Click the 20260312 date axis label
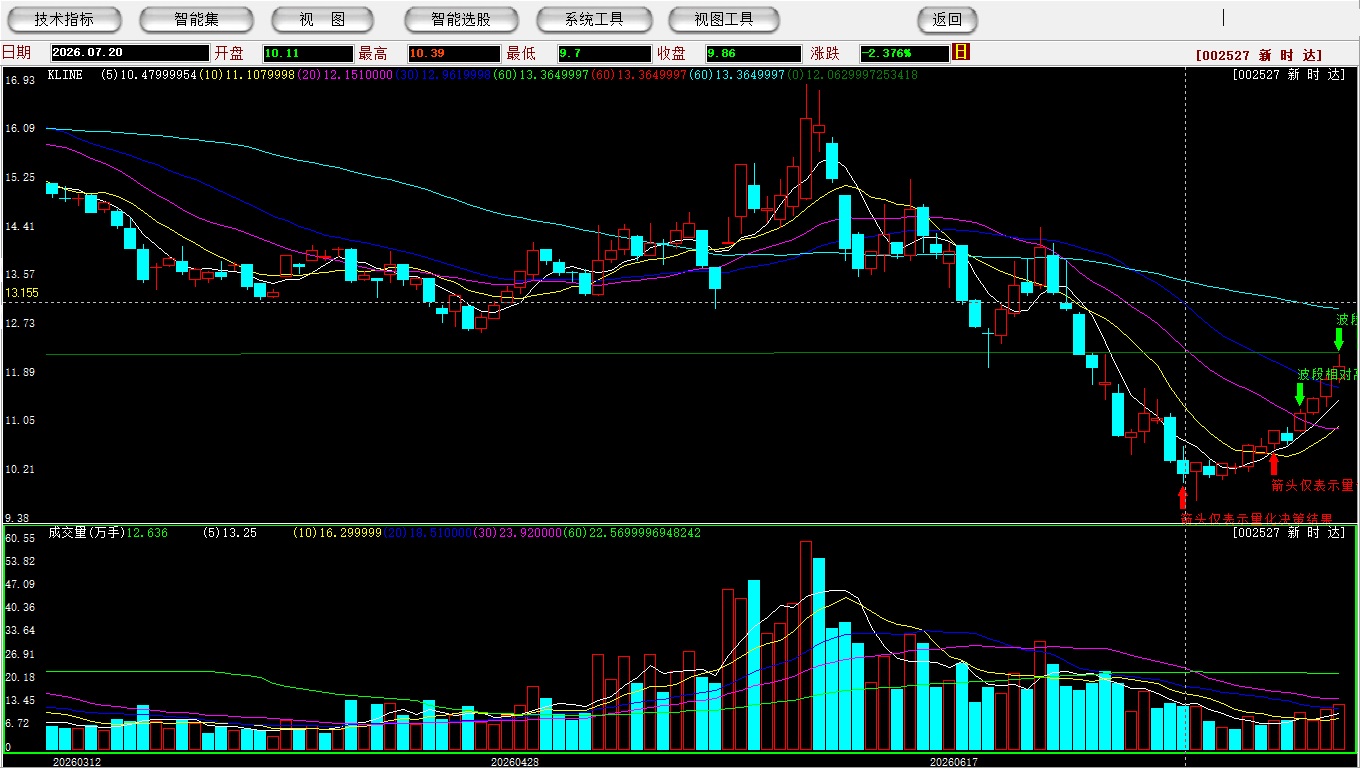 [77, 761]
